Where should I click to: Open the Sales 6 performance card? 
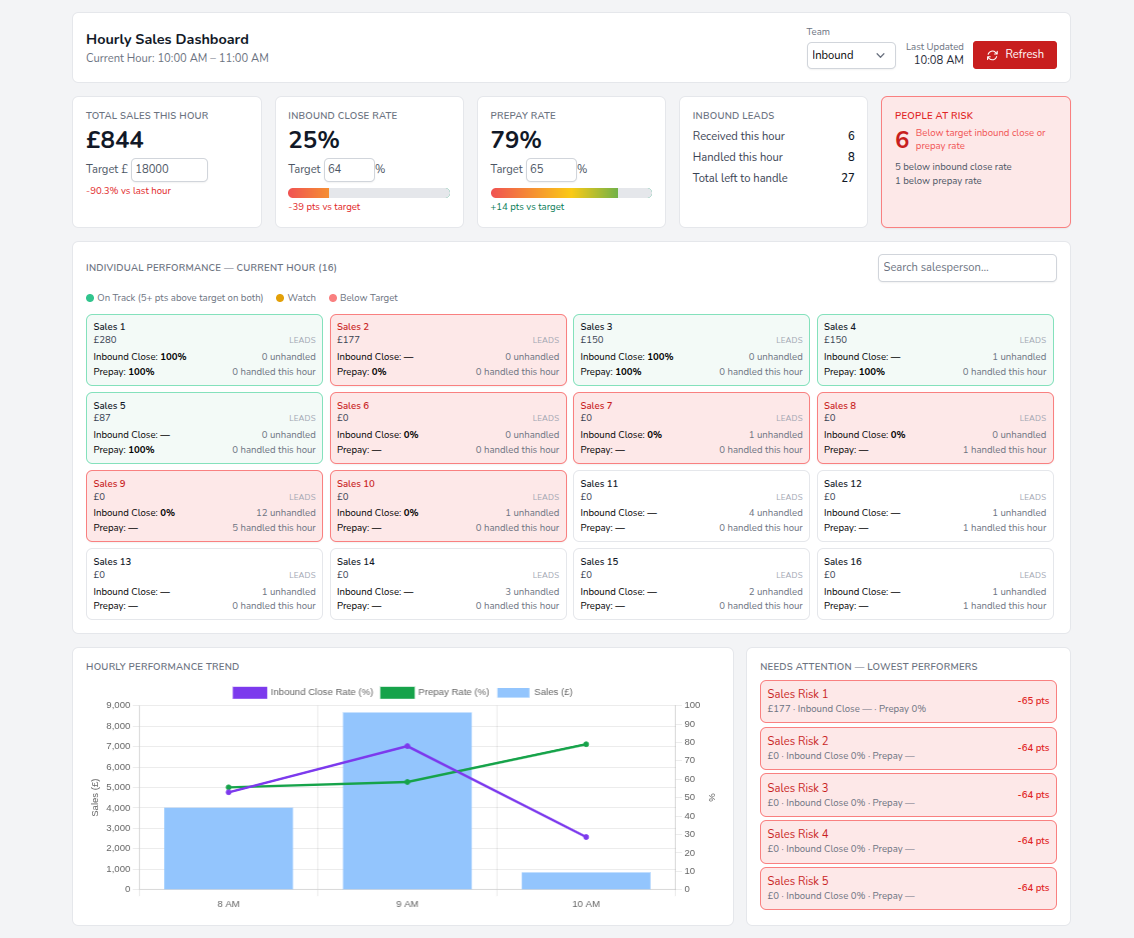click(x=448, y=428)
